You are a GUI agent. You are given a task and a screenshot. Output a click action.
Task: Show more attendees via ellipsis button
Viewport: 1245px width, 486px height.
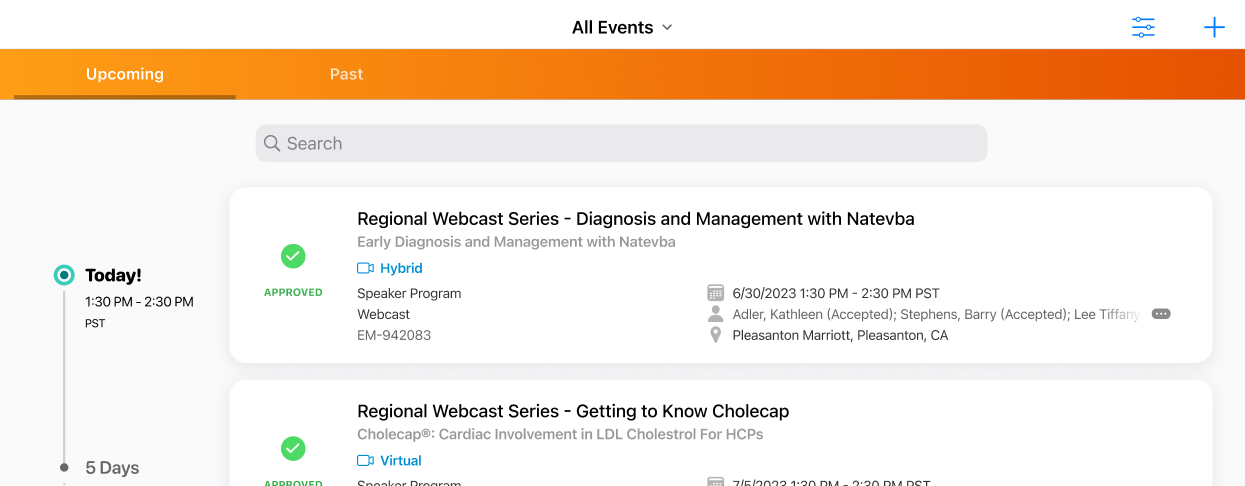(x=1161, y=314)
